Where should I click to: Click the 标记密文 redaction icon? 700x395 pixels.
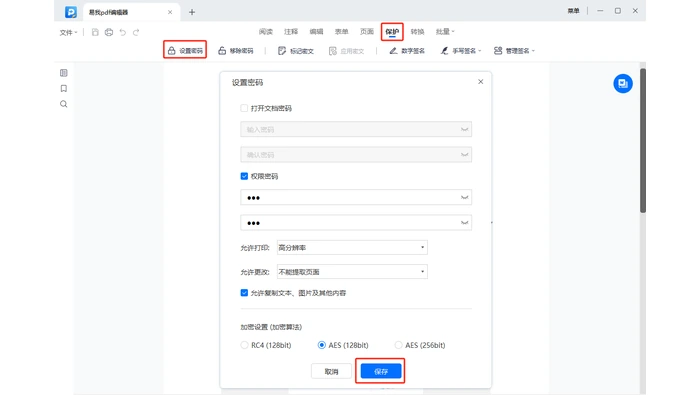click(282, 51)
